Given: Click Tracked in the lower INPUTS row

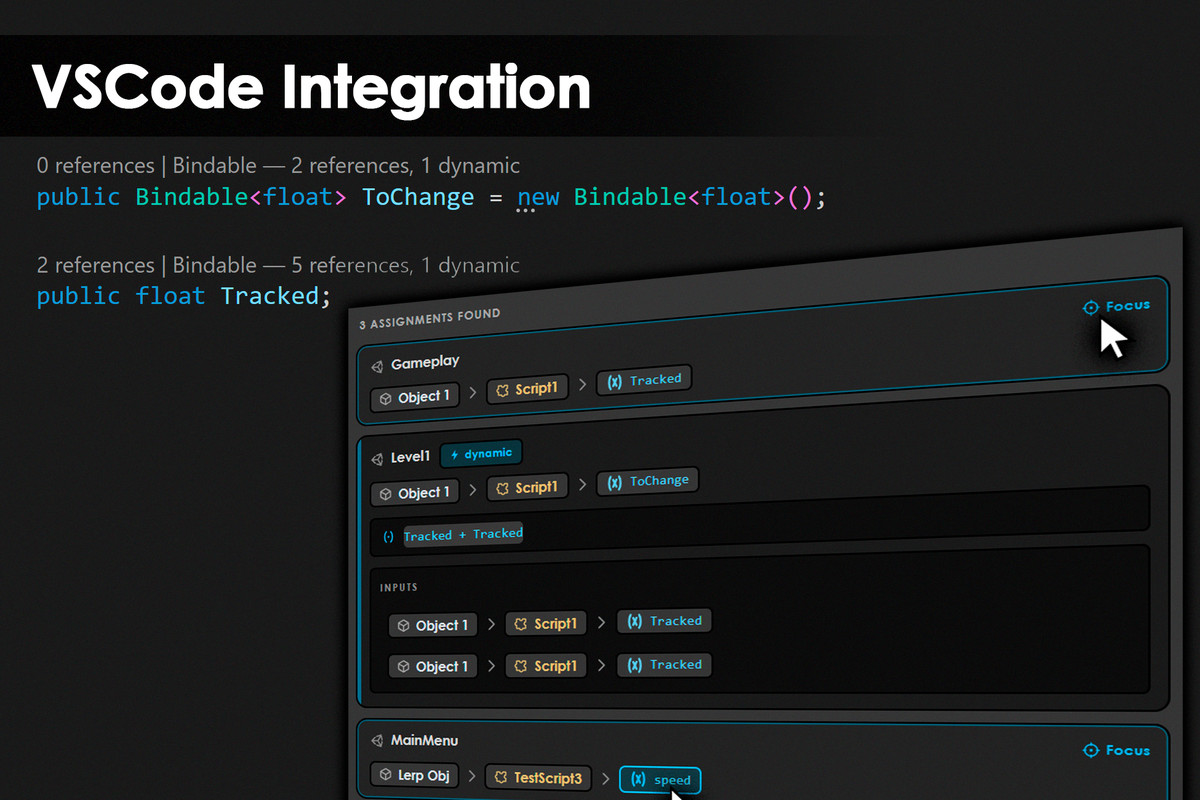Looking at the screenshot, I should point(664,664).
